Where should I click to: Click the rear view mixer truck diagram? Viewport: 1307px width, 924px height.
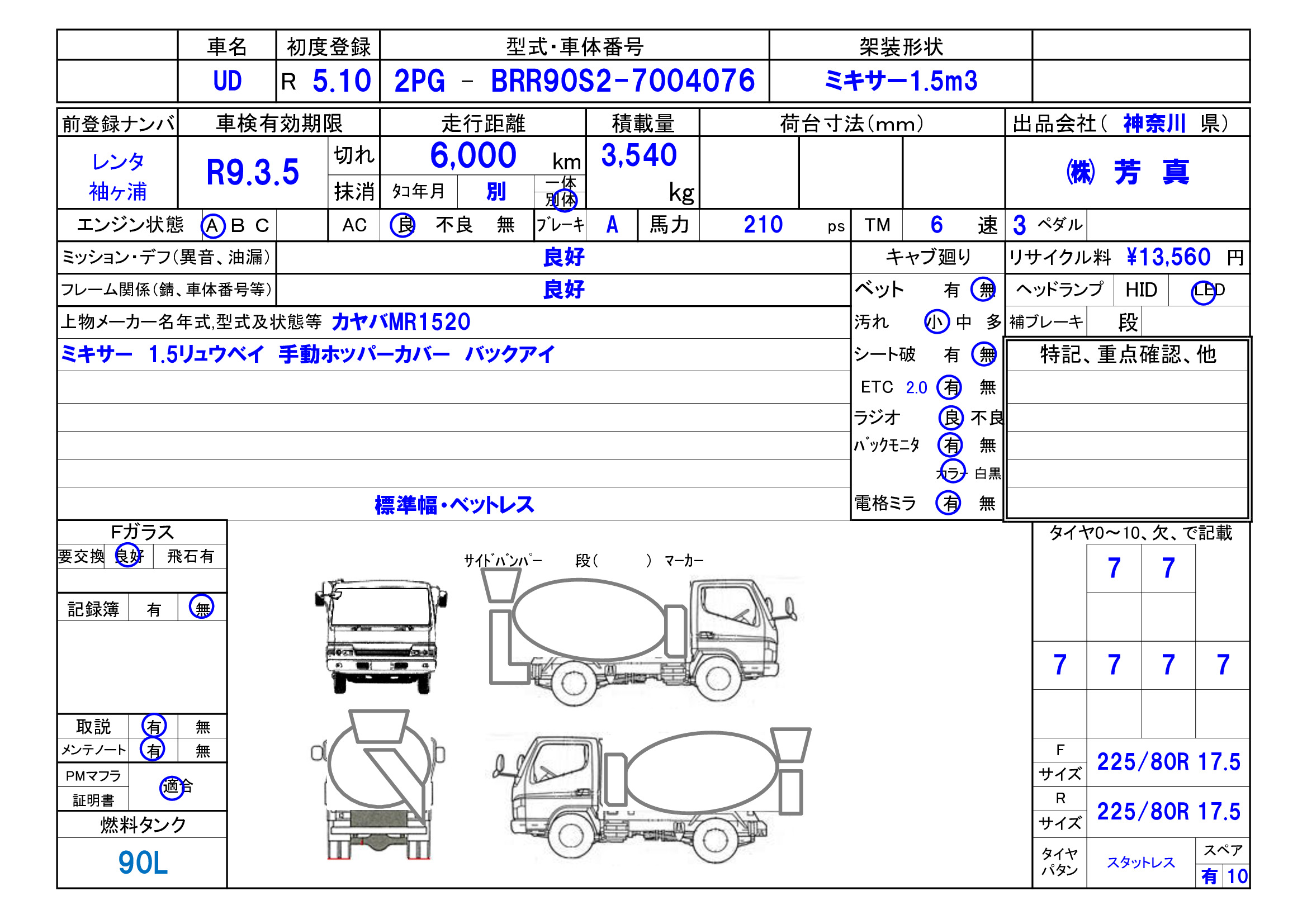tap(377, 784)
